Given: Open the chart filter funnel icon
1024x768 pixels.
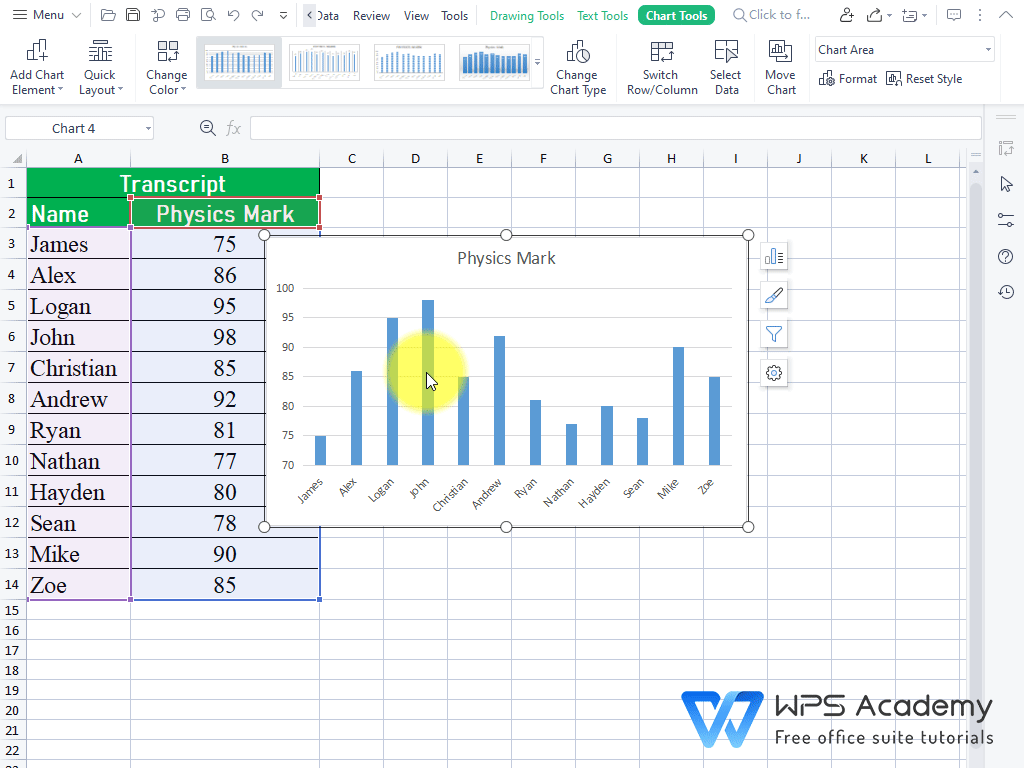Looking at the screenshot, I should (774, 334).
